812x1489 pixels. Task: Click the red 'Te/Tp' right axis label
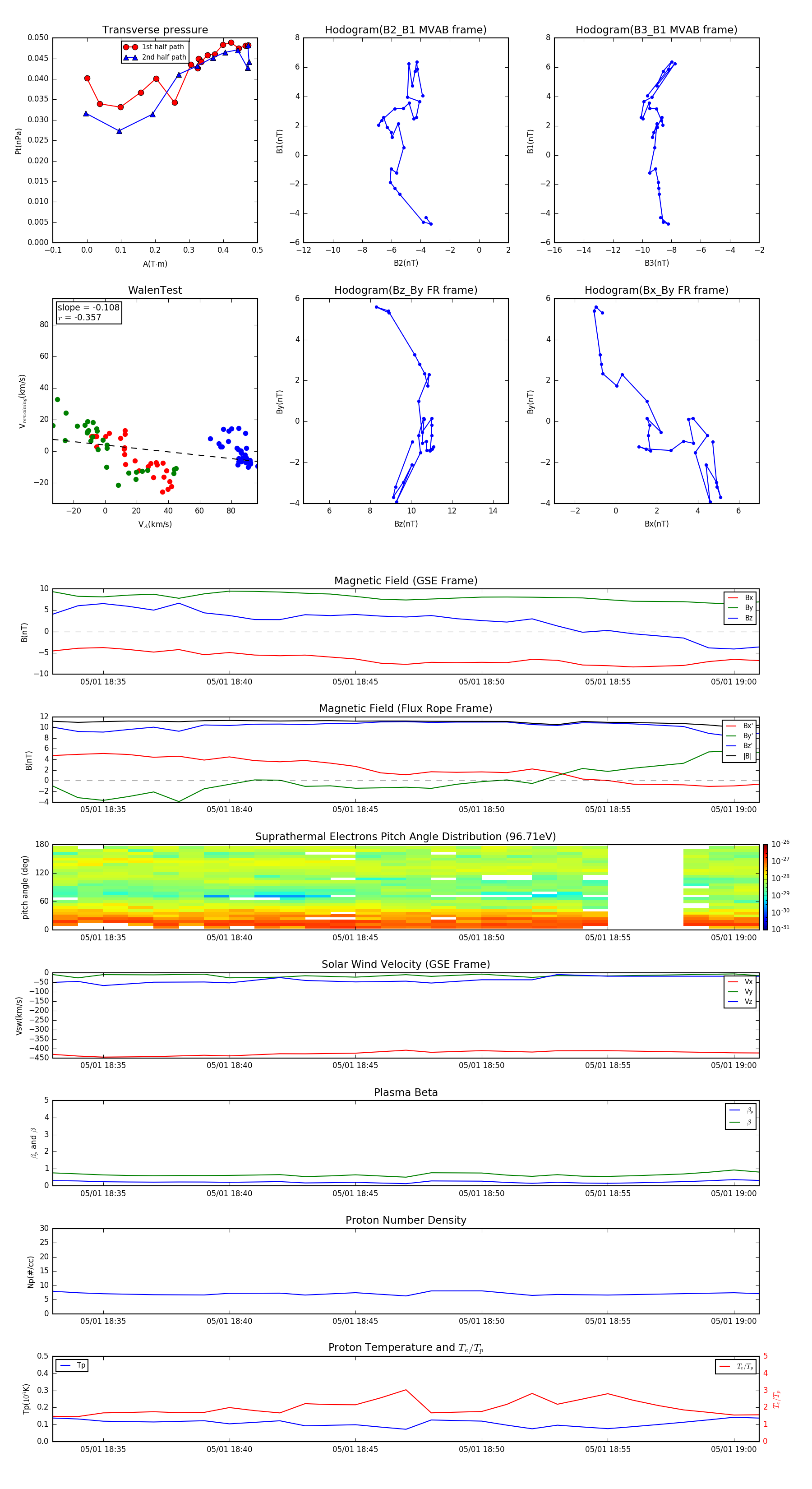777,1399
